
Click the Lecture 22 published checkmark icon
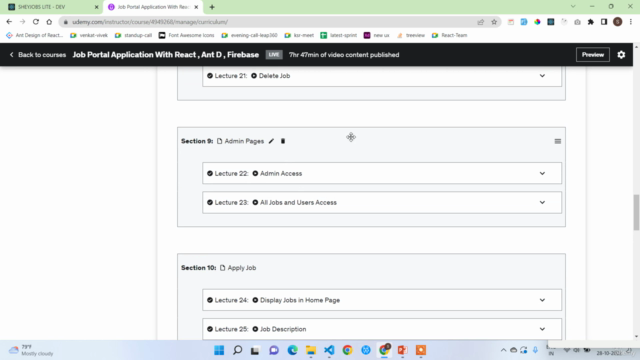pos(210,173)
